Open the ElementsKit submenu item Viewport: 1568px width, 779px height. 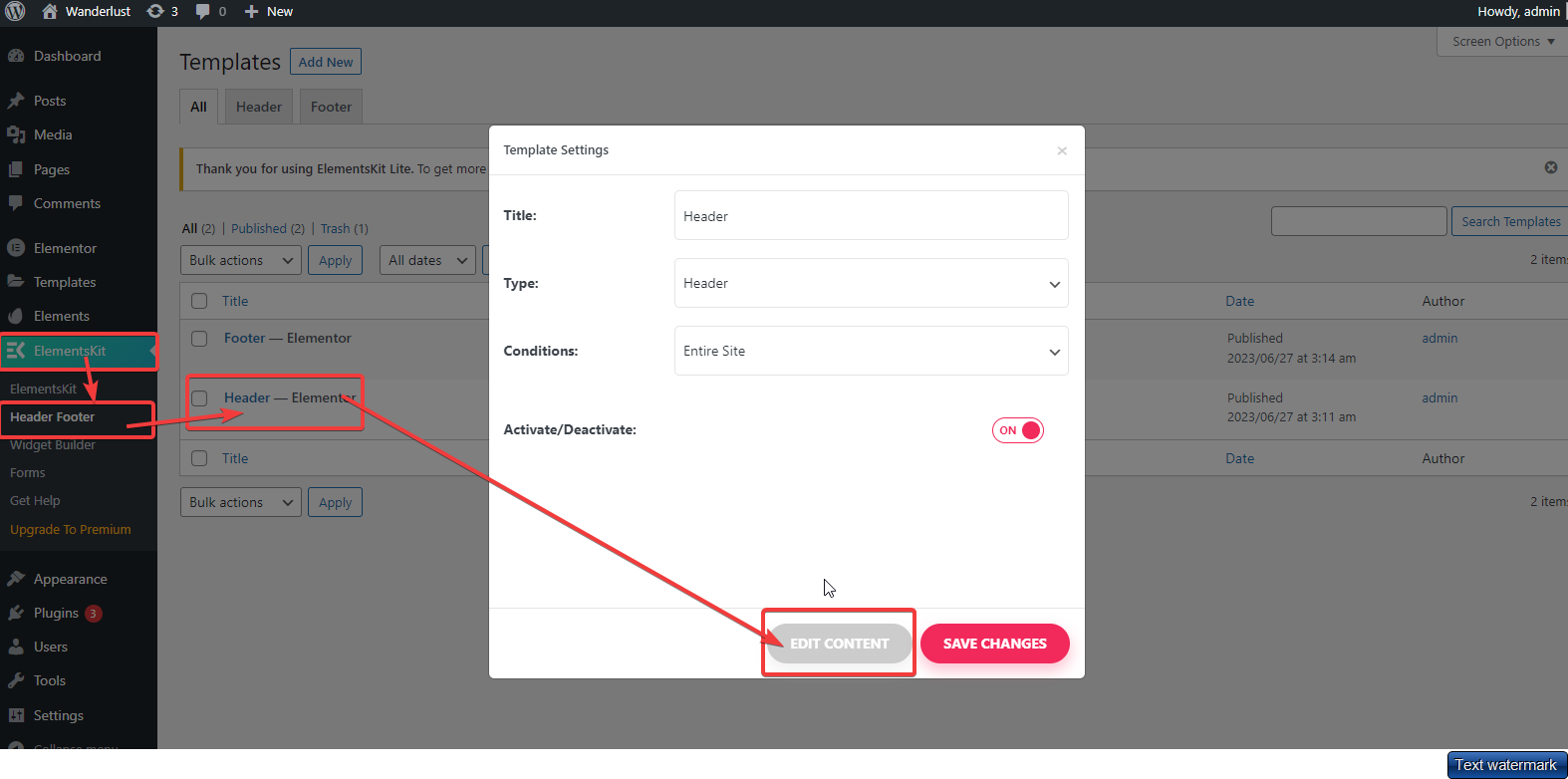(x=43, y=389)
